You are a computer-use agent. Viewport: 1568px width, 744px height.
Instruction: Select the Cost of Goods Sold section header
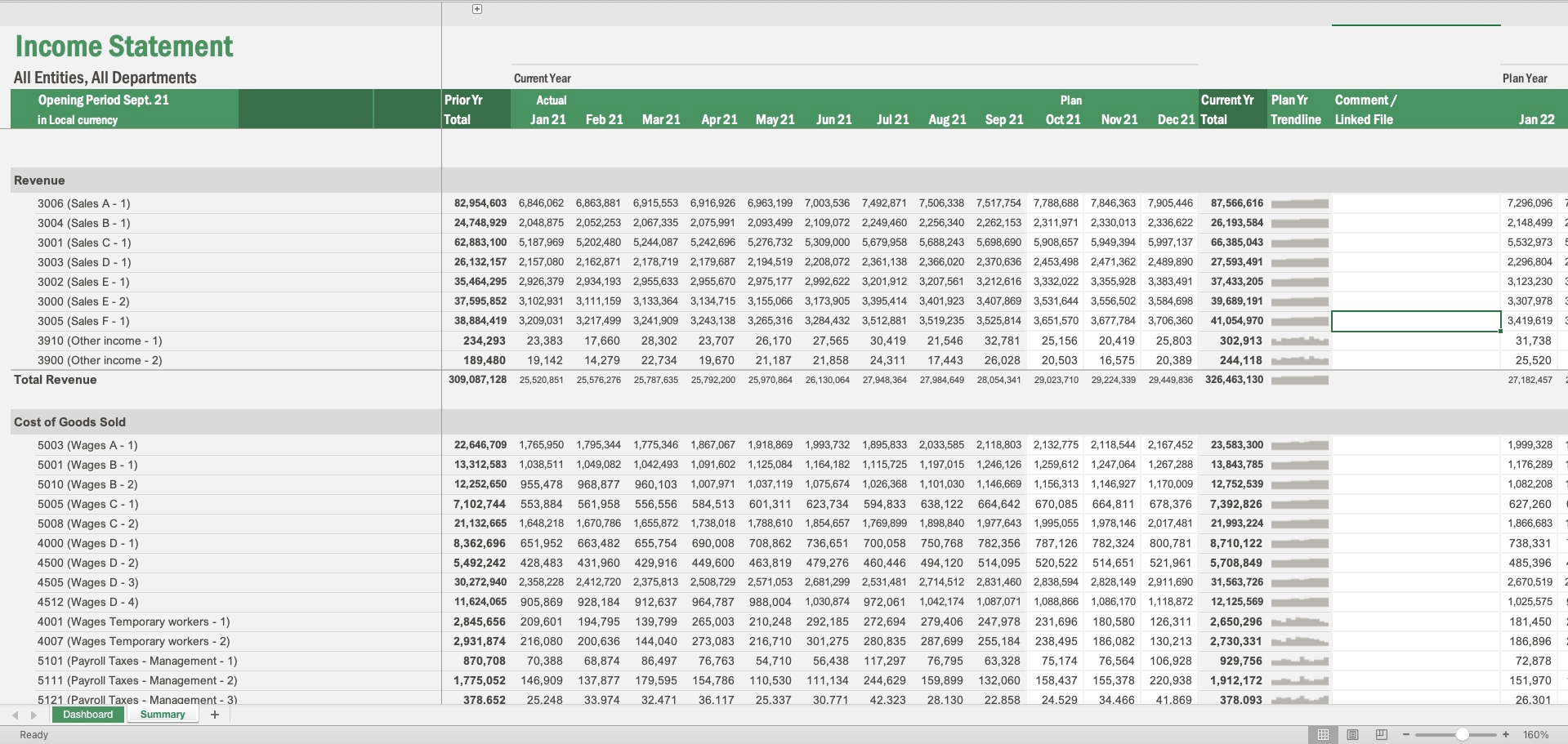click(69, 421)
